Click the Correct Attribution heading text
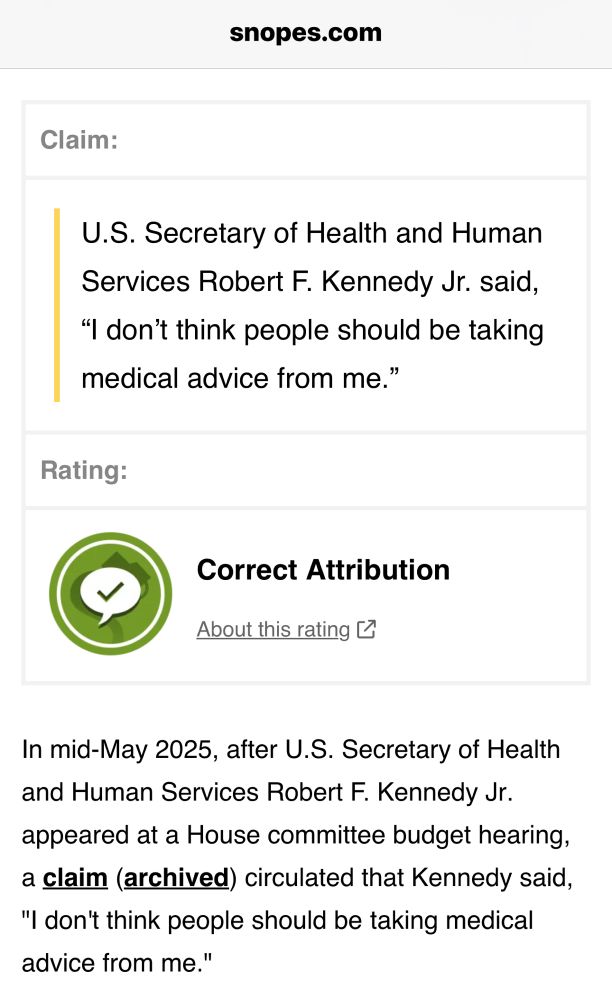 click(x=323, y=570)
